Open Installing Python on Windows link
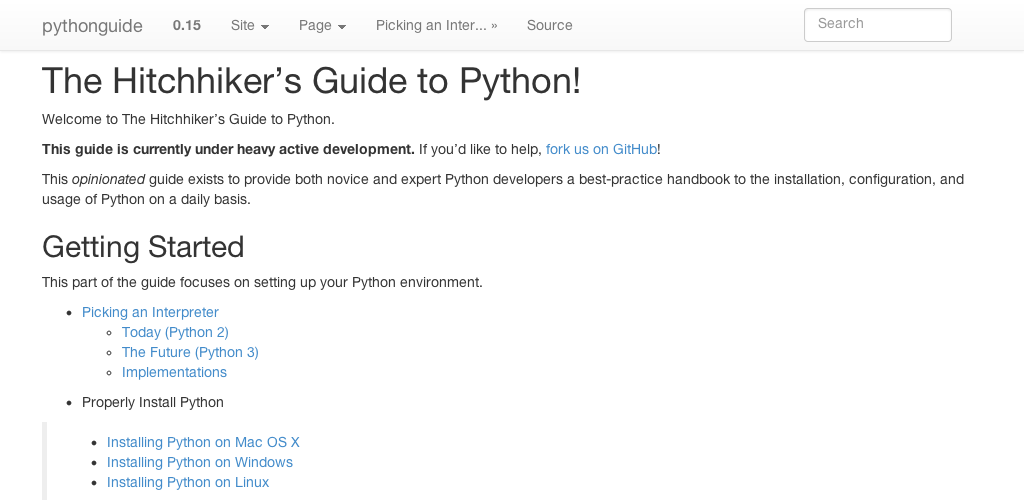Screen dimensions: 1024x500 coord(200,462)
